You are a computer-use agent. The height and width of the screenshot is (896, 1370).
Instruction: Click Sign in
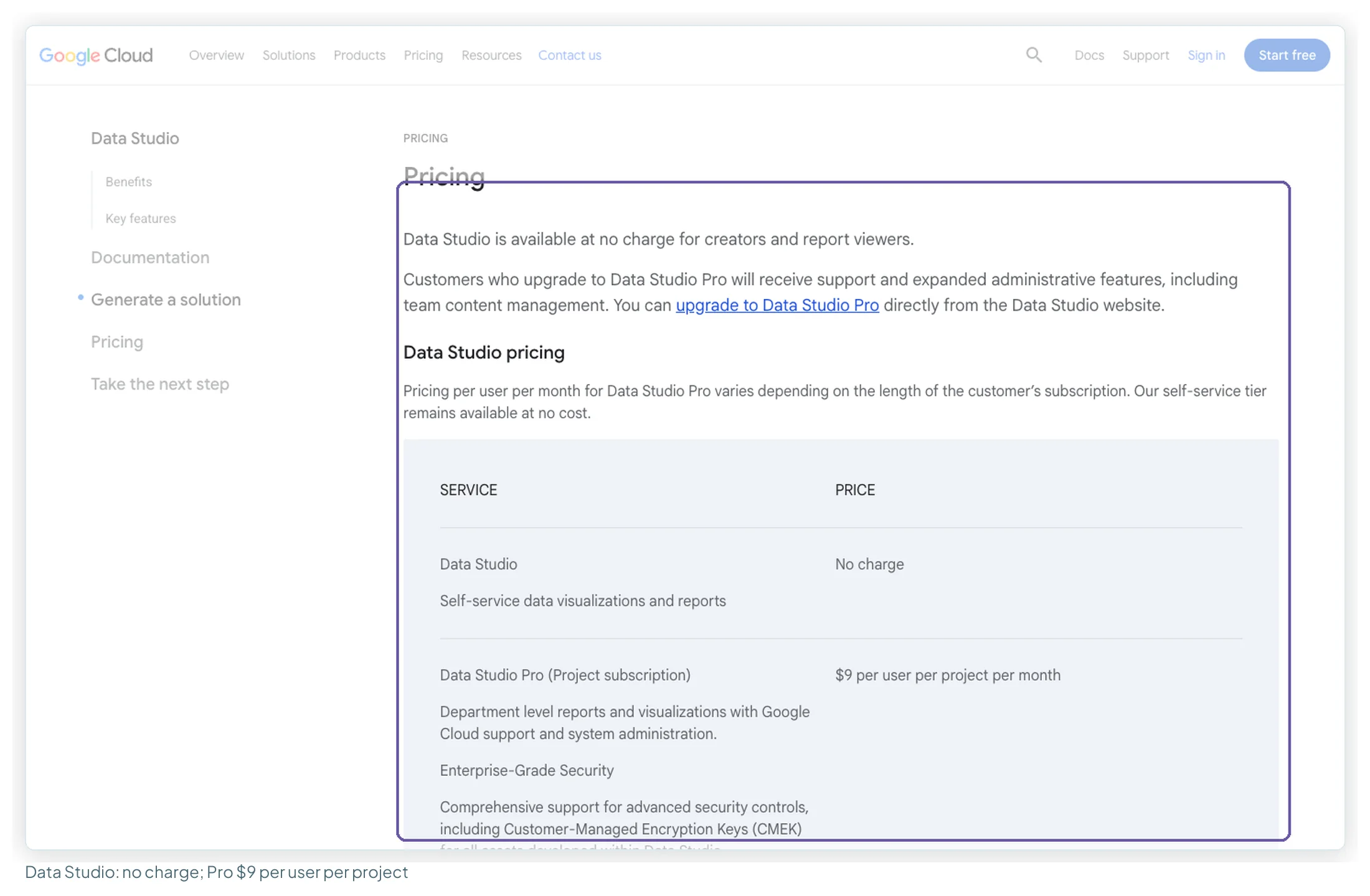point(1206,55)
